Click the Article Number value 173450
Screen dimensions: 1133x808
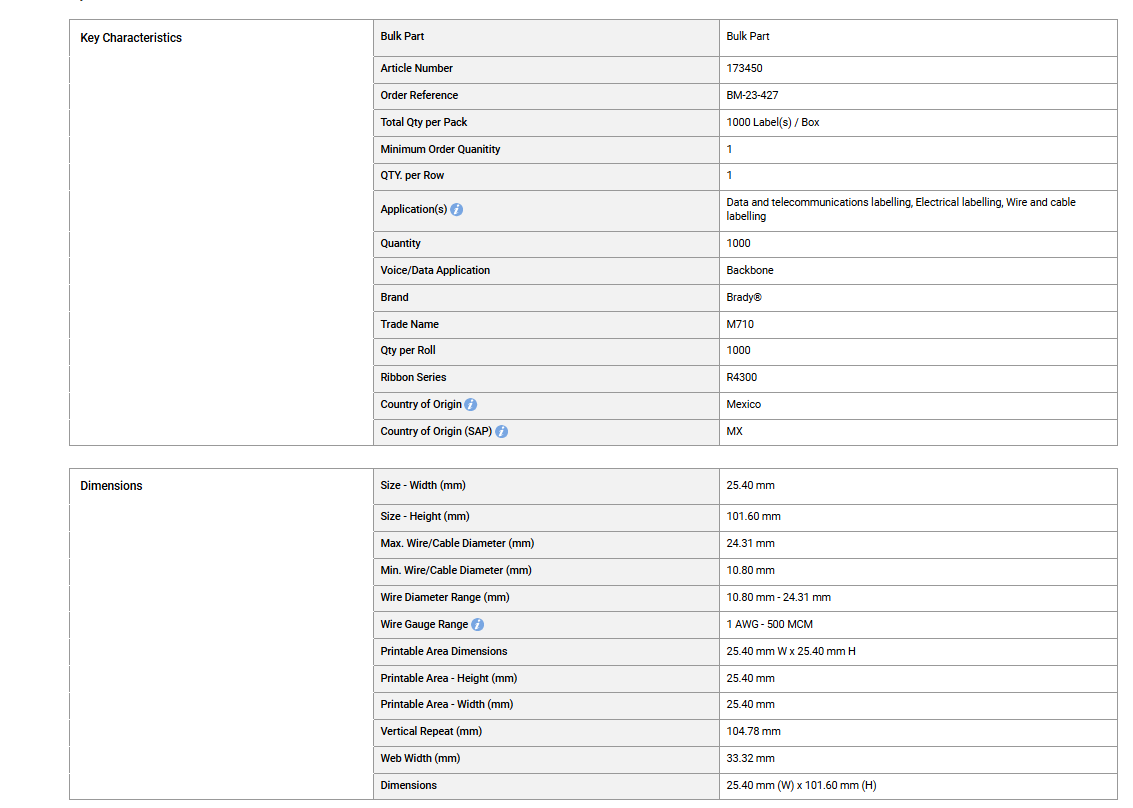pos(744,68)
